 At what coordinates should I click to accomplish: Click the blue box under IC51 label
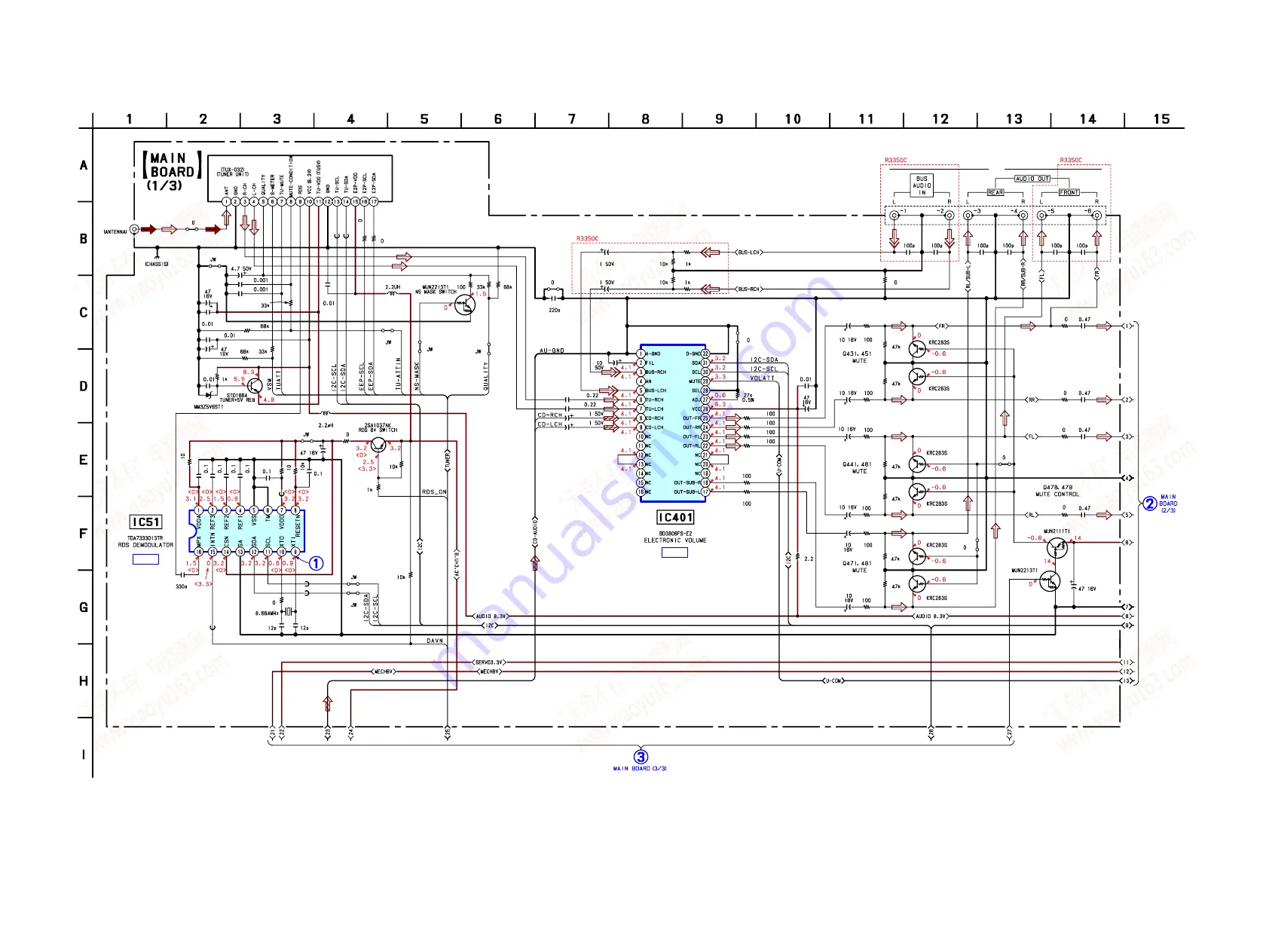[145, 559]
